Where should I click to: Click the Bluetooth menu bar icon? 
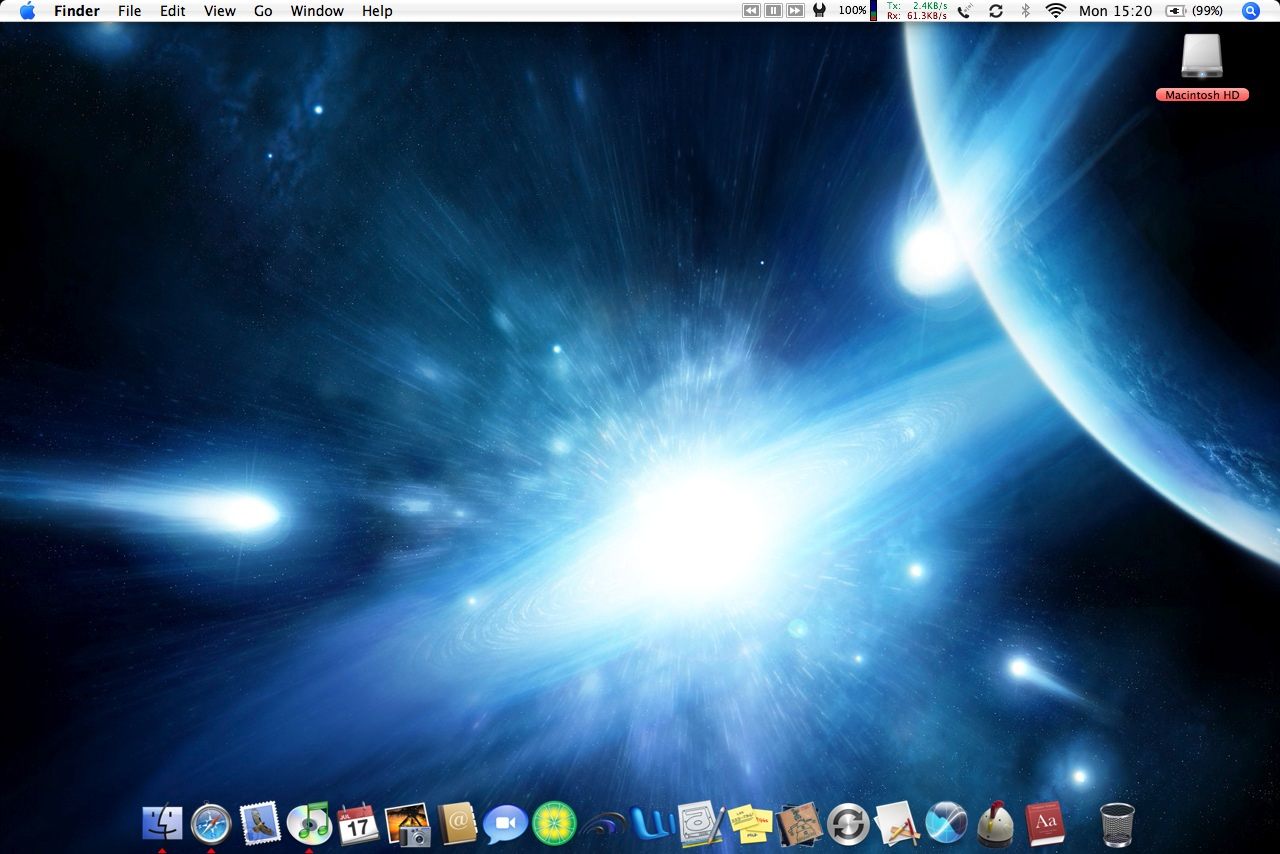pyautogui.click(x=1025, y=11)
